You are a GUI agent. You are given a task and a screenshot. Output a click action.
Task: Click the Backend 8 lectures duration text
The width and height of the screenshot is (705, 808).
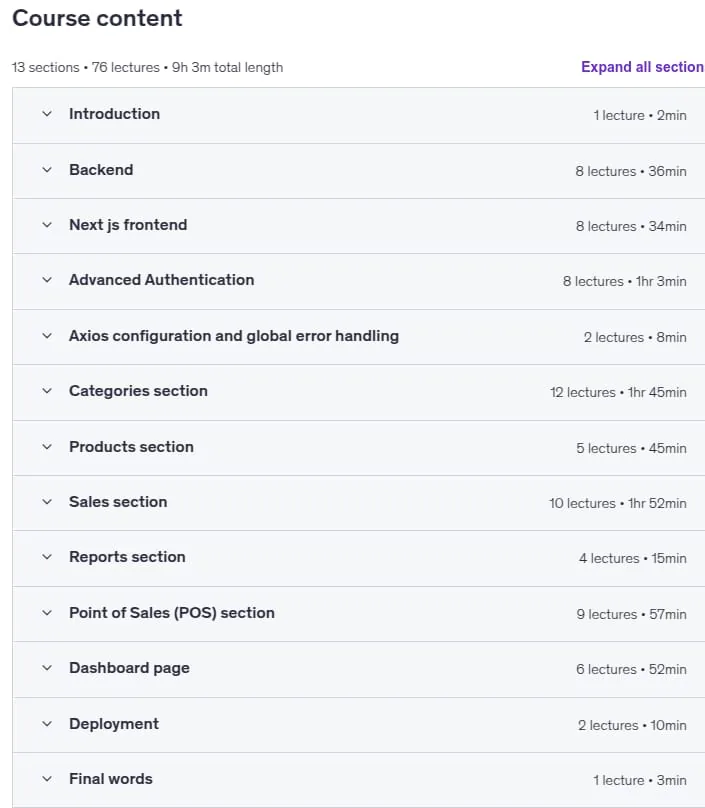point(631,172)
